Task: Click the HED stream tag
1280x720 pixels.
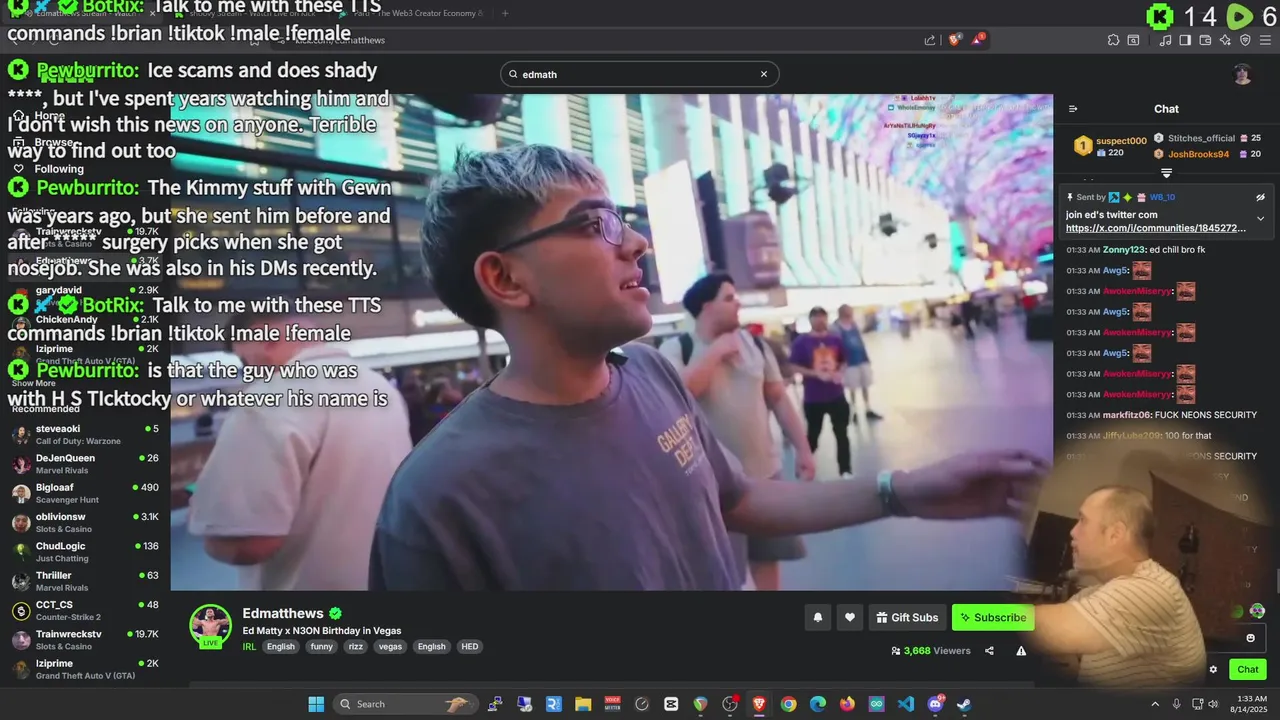Action: 469,647
